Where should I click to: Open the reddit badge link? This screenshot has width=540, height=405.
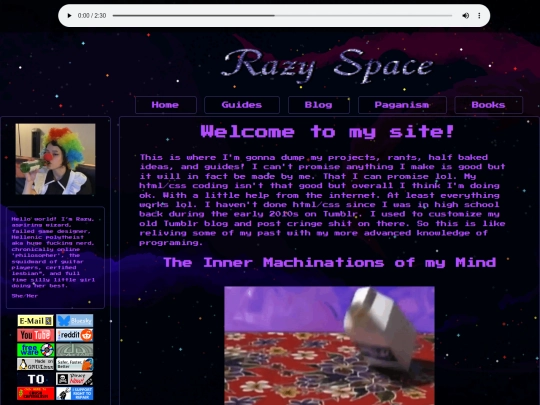coord(75,335)
